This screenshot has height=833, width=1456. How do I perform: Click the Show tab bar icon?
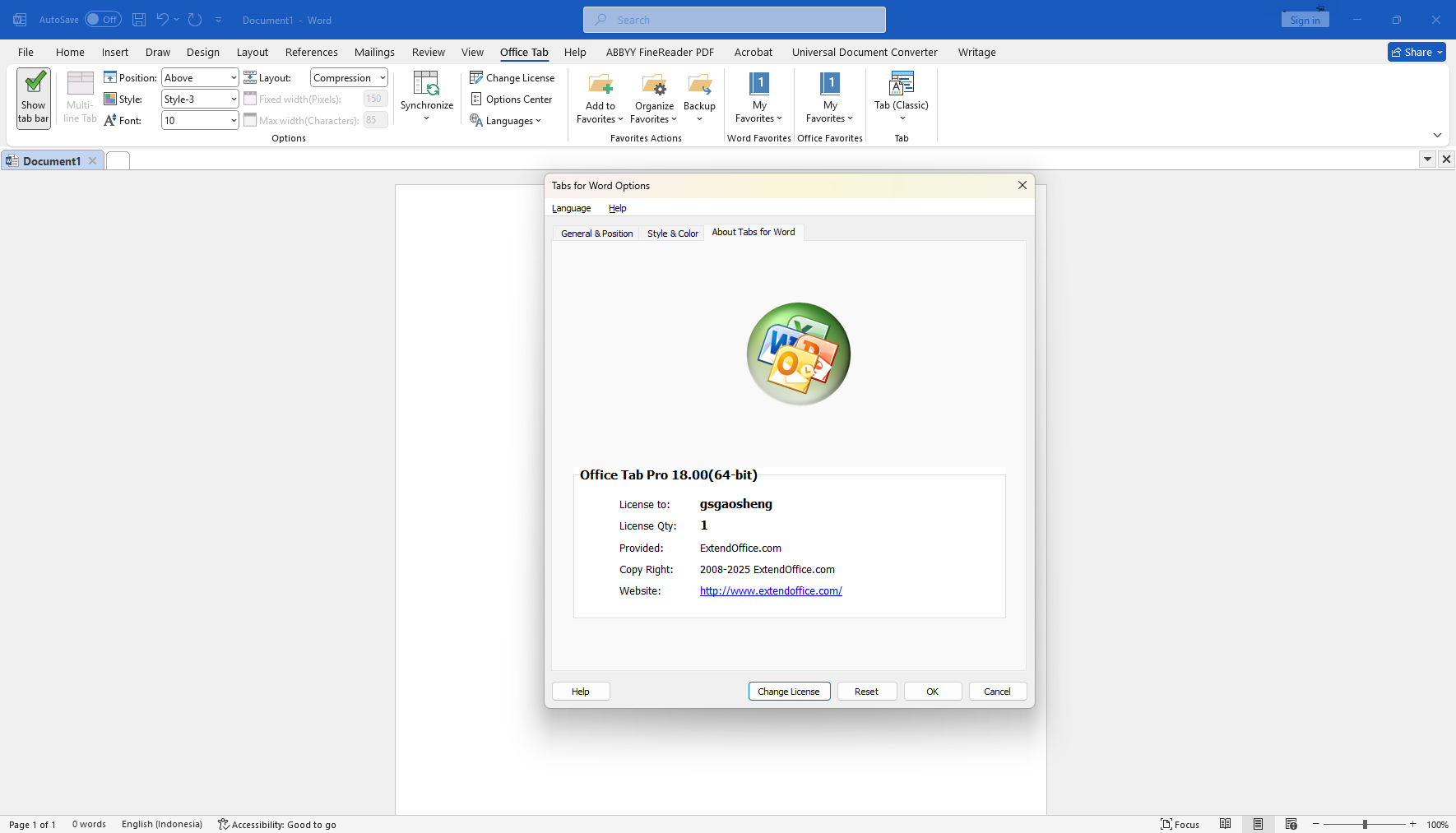[34, 84]
